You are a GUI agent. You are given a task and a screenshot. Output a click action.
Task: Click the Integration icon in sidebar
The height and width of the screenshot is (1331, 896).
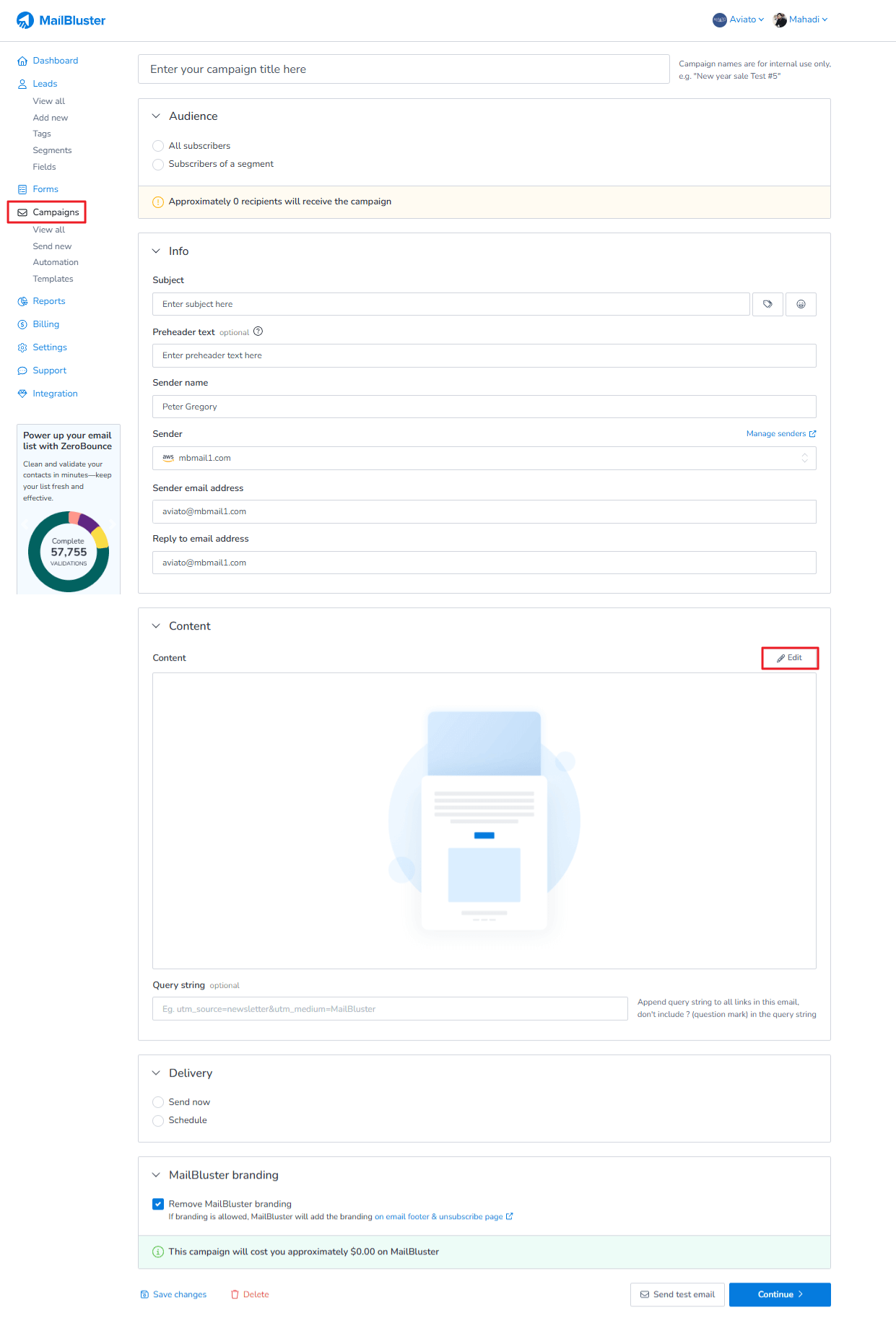coord(22,394)
